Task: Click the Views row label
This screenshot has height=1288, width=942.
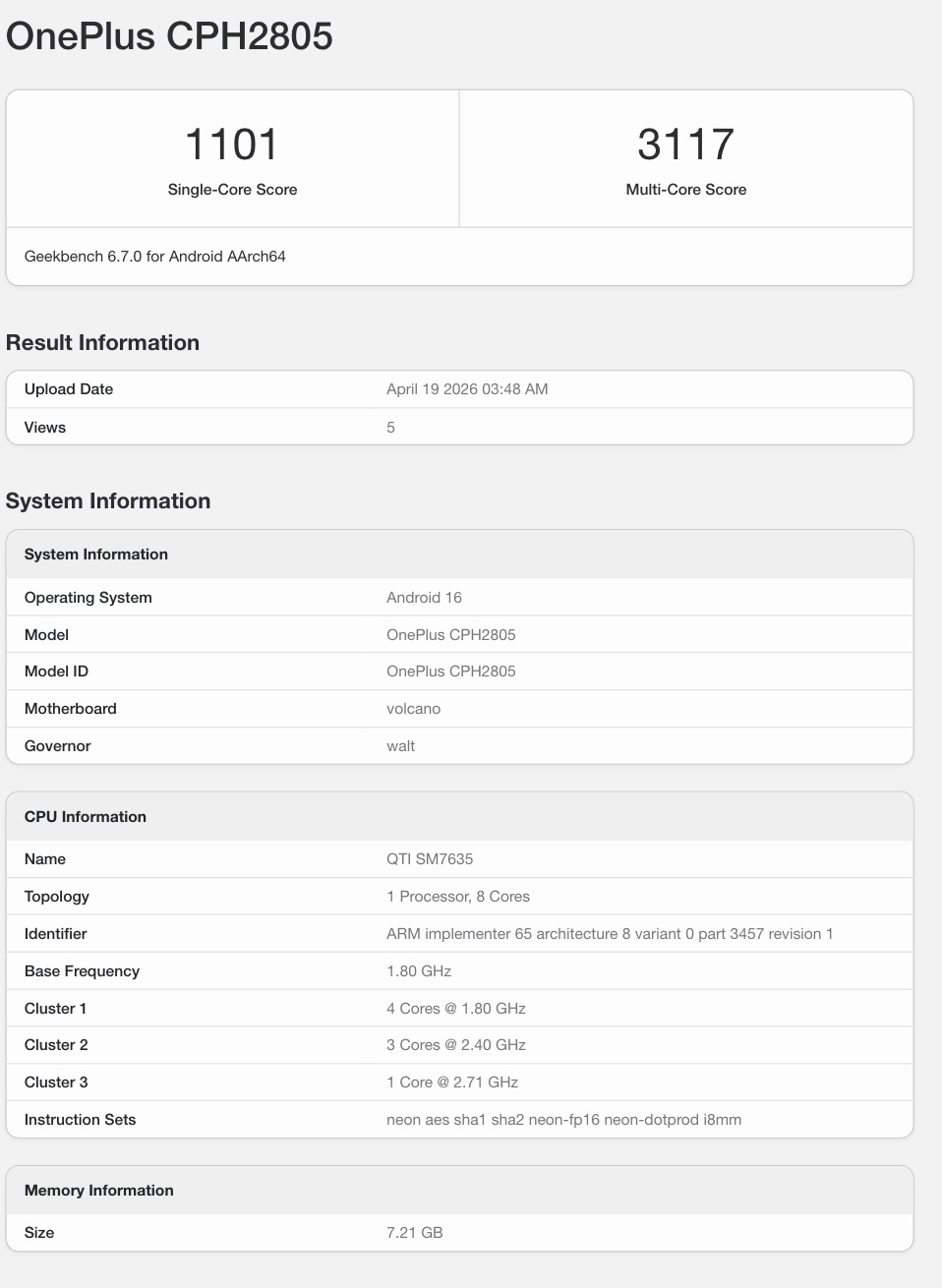Action: [45, 428]
